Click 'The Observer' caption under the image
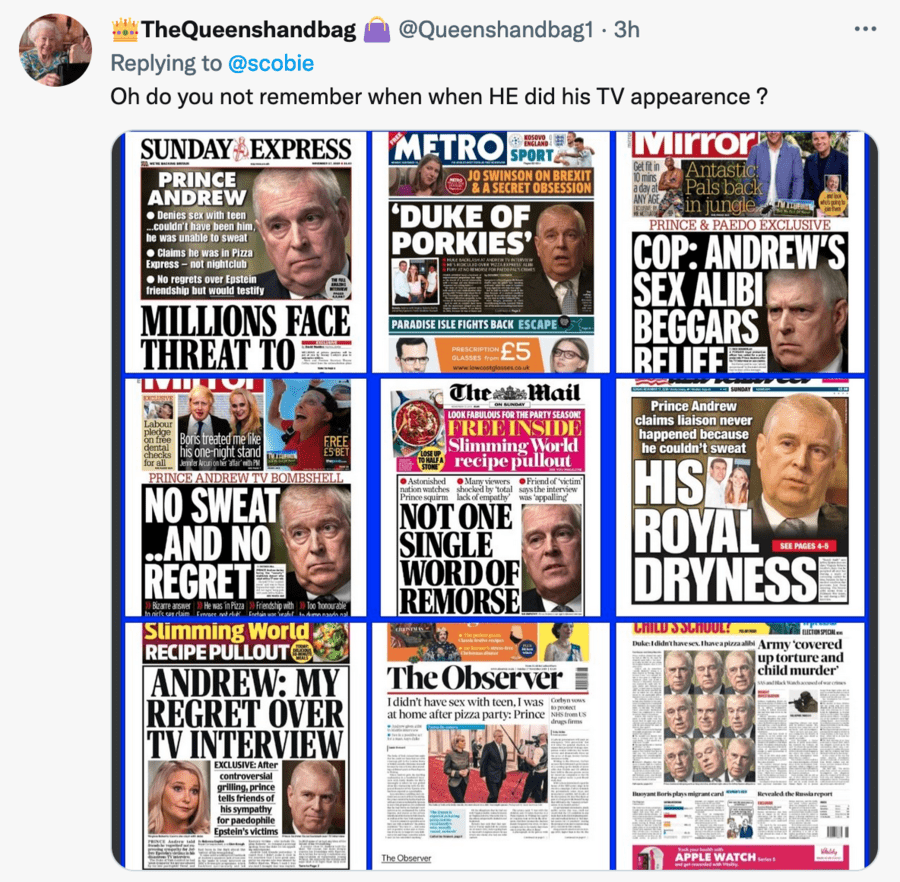Viewport: 900px width, 882px height. pyautogui.click(x=406, y=858)
